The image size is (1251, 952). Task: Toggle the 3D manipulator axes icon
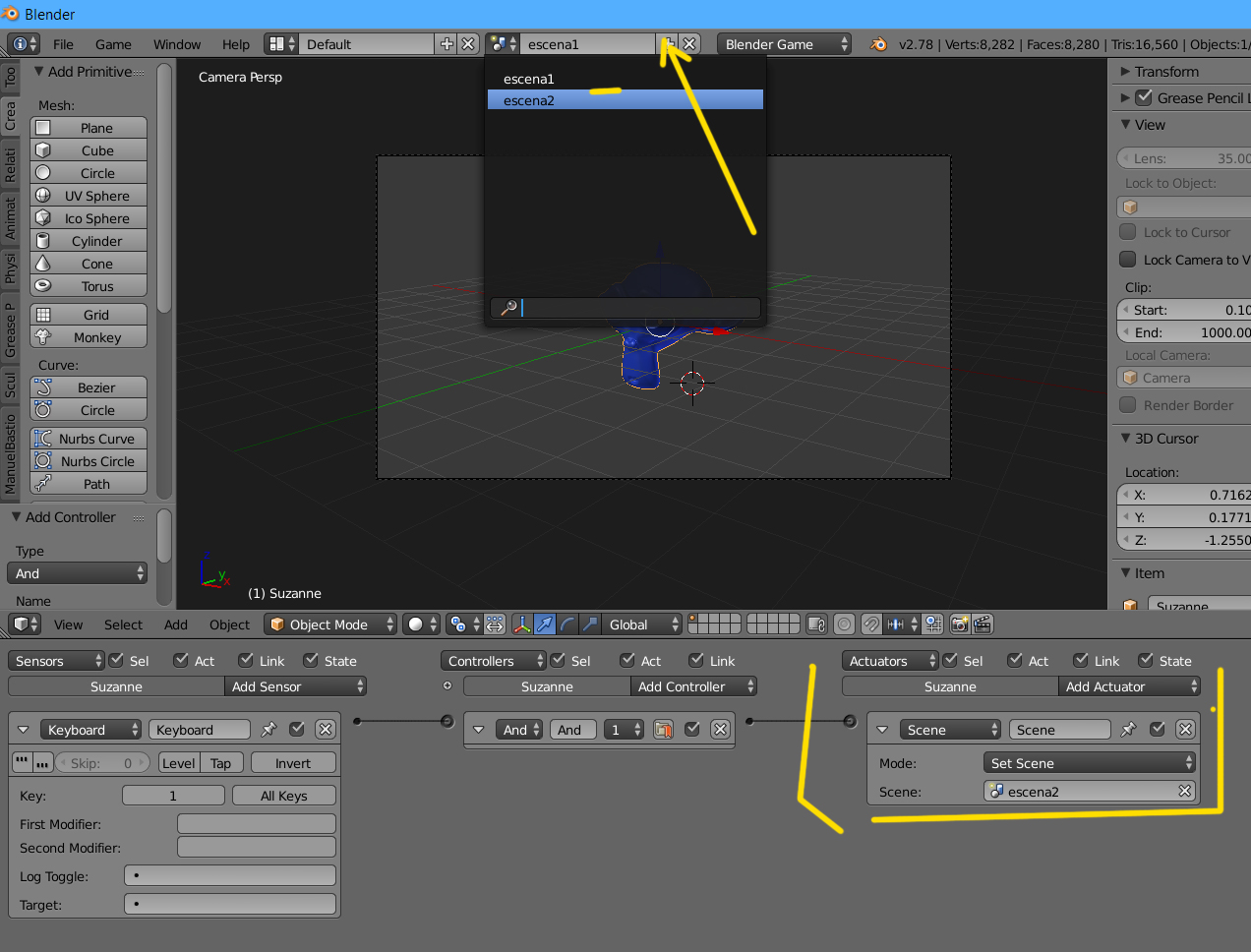pos(521,625)
